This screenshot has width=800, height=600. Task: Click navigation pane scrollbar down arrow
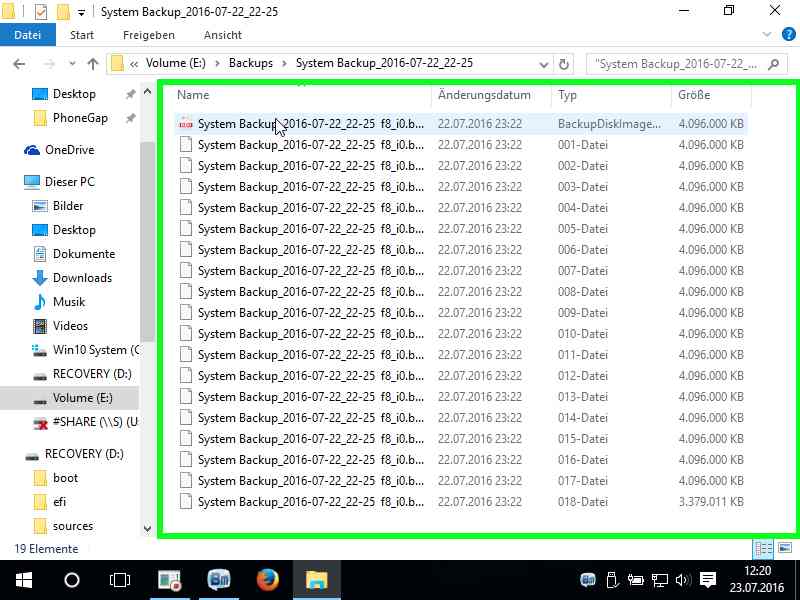click(147, 529)
